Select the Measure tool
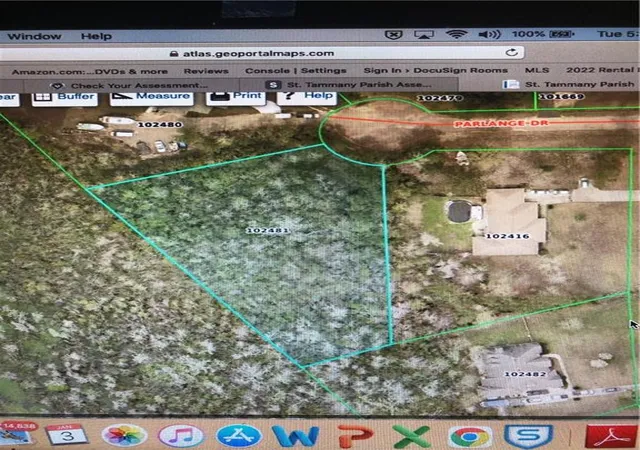640x450 pixels. pos(151,97)
